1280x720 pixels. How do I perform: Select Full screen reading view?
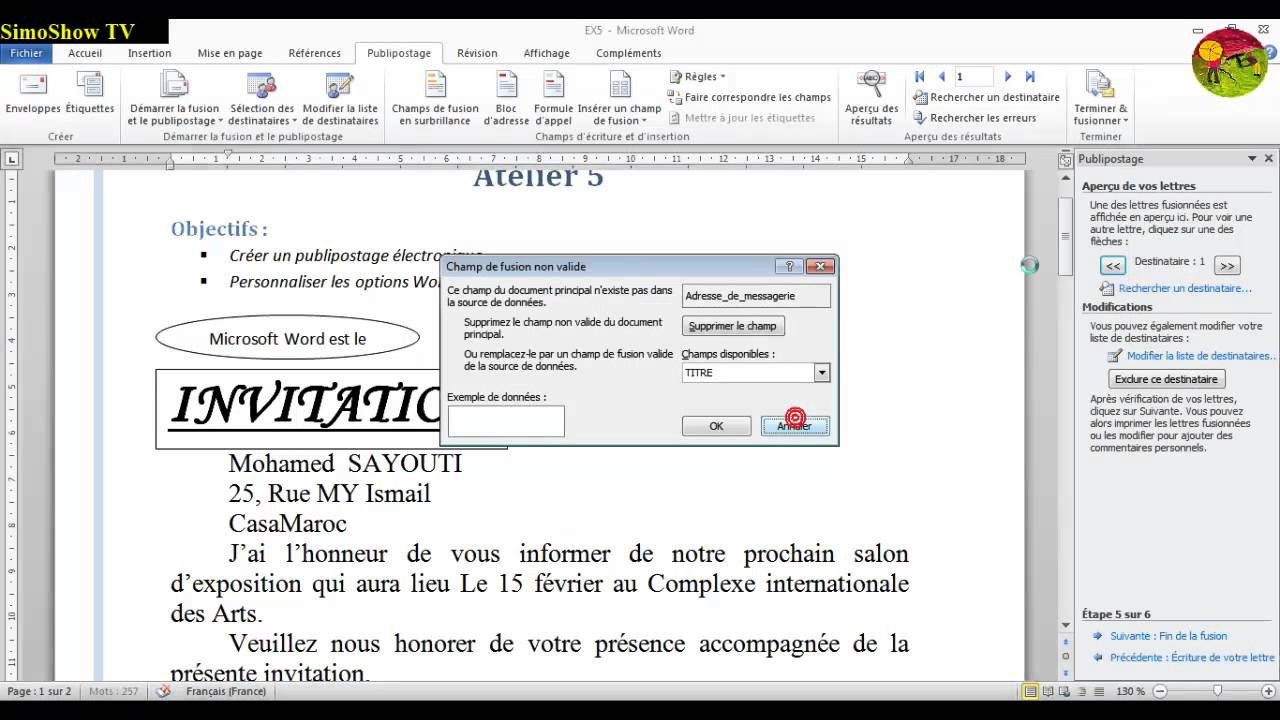pyautogui.click(x=1047, y=691)
